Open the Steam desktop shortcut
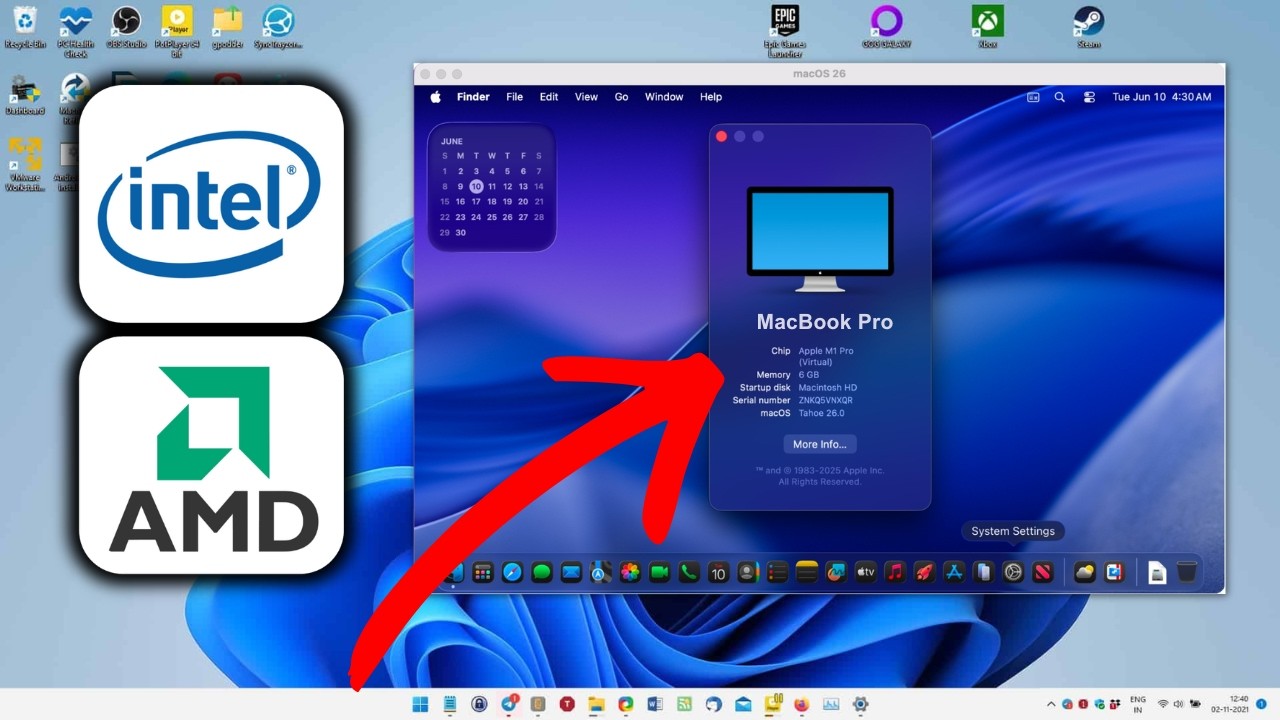The height and width of the screenshot is (720, 1280). pyautogui.click(x=1089, y=27)
